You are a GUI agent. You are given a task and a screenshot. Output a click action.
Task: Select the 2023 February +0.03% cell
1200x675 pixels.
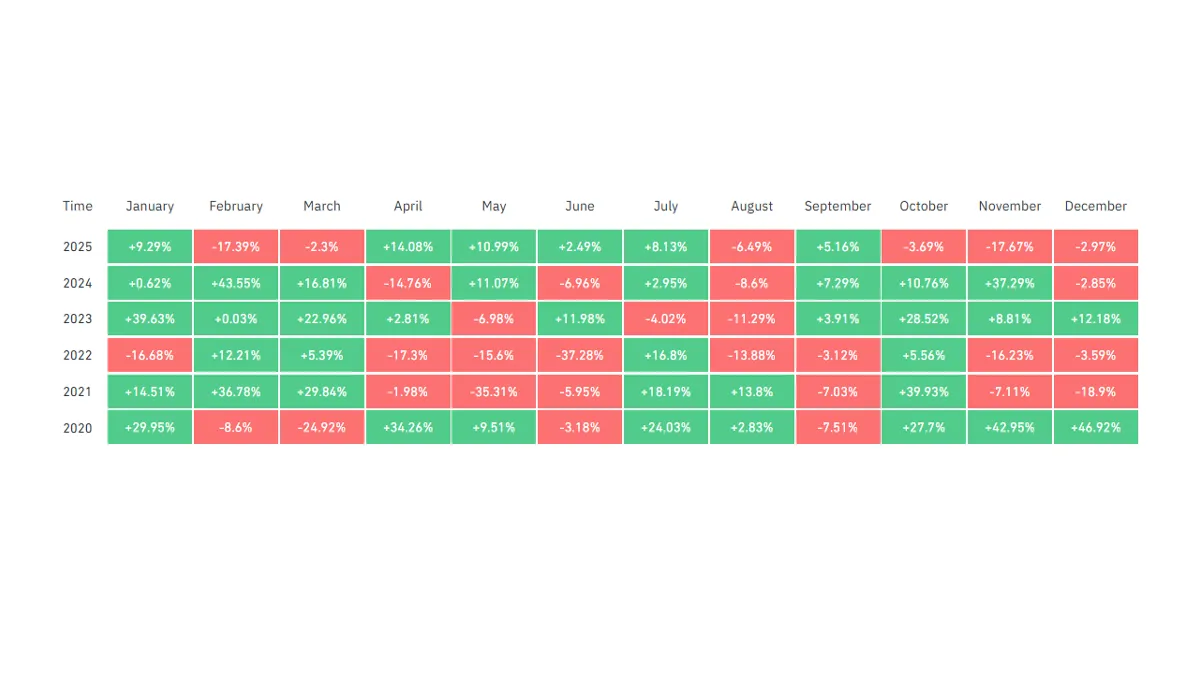point(236,319)
